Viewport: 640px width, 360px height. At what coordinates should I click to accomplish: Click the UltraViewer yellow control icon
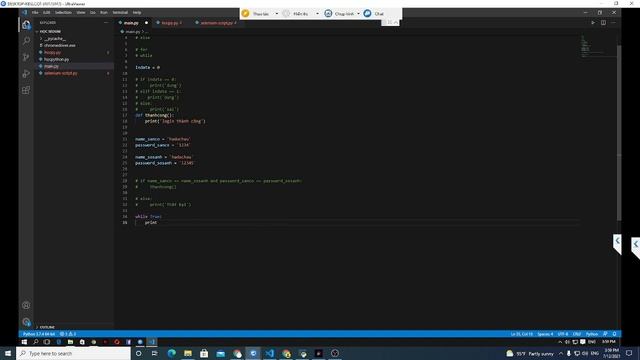click(245, 13)
